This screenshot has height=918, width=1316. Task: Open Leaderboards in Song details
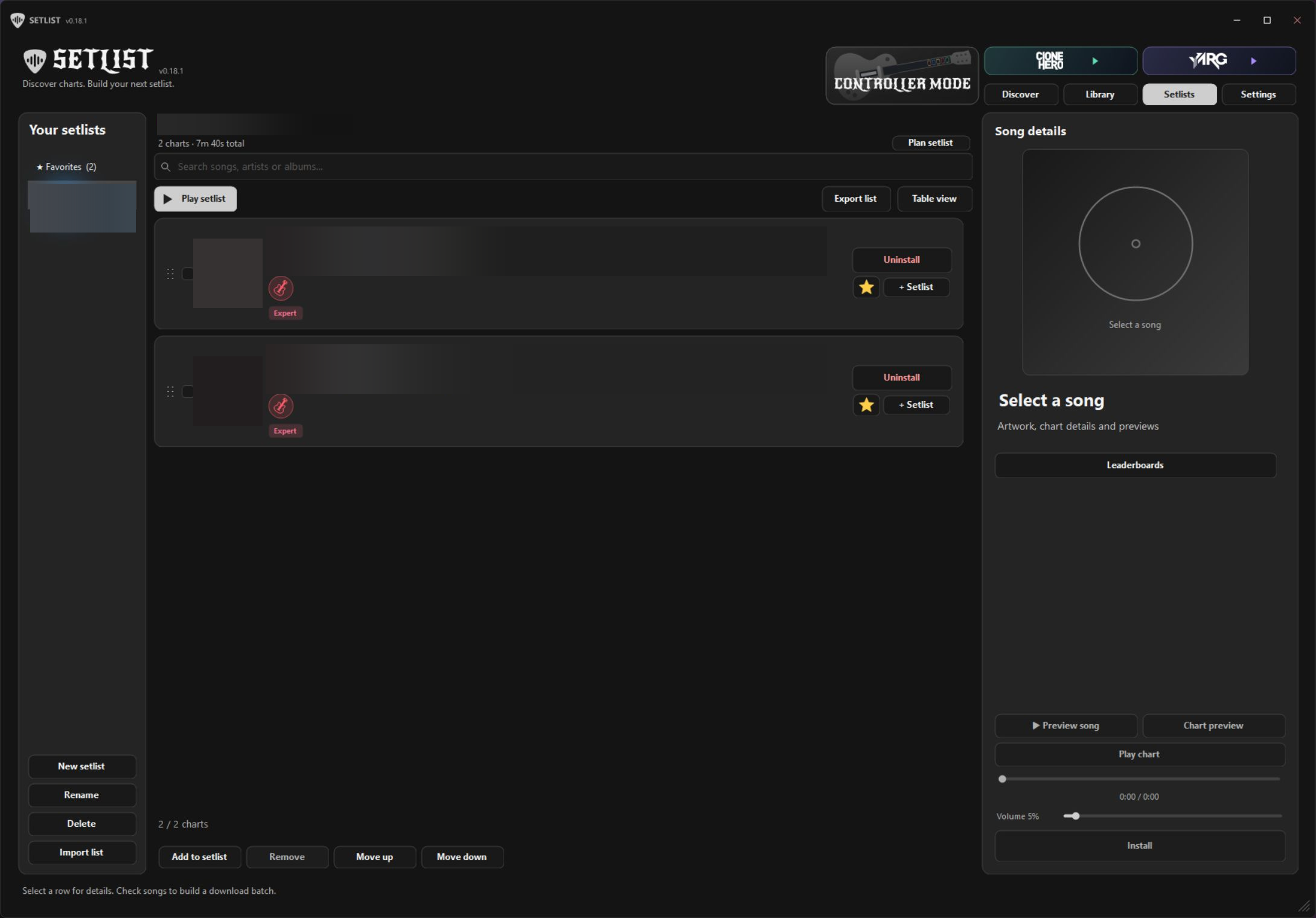tap(1136, 465)
